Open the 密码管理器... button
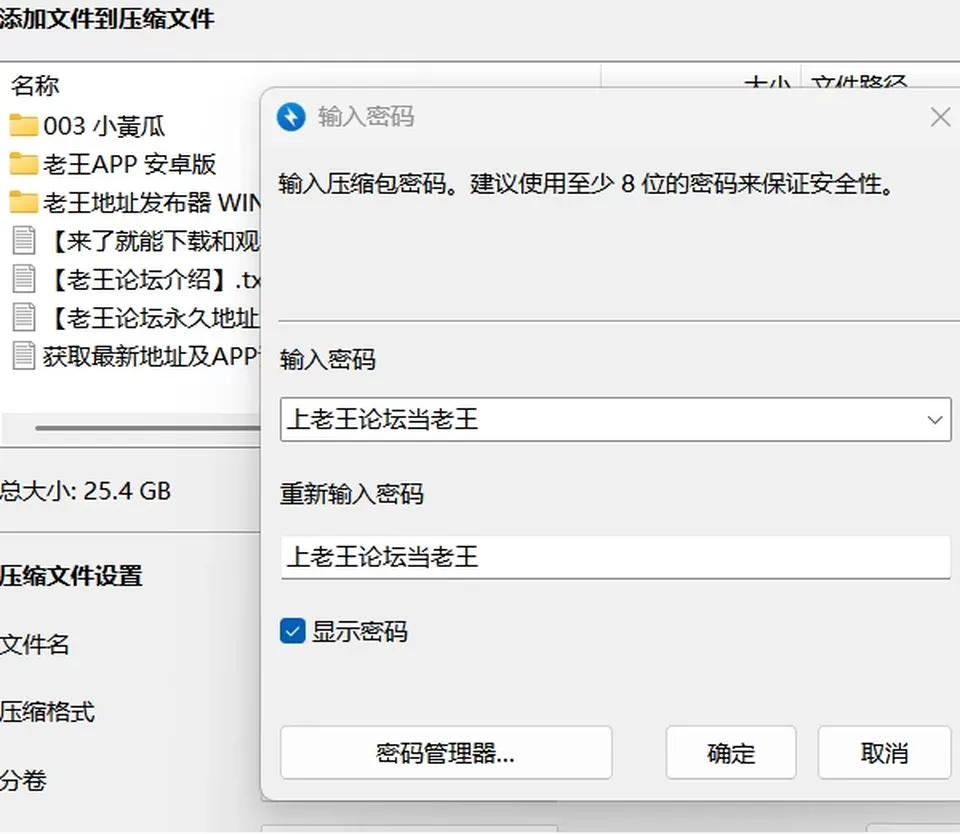Screen dimensions: 960x834 446,753
